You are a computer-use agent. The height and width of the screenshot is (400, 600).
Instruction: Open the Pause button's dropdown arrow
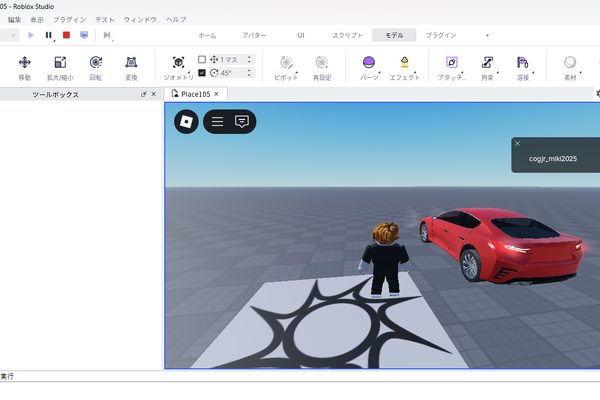click(54, 40)
